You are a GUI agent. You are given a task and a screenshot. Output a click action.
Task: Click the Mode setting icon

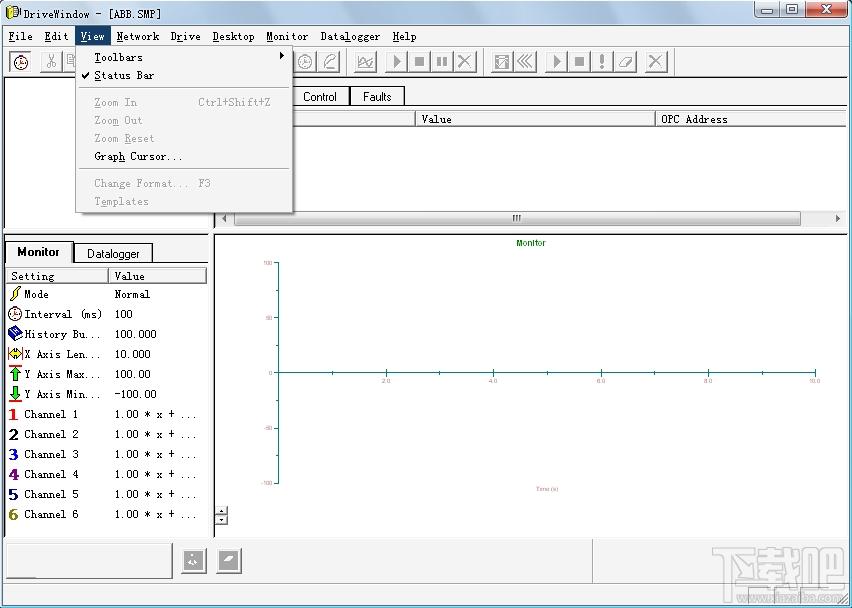click(15, 294)
